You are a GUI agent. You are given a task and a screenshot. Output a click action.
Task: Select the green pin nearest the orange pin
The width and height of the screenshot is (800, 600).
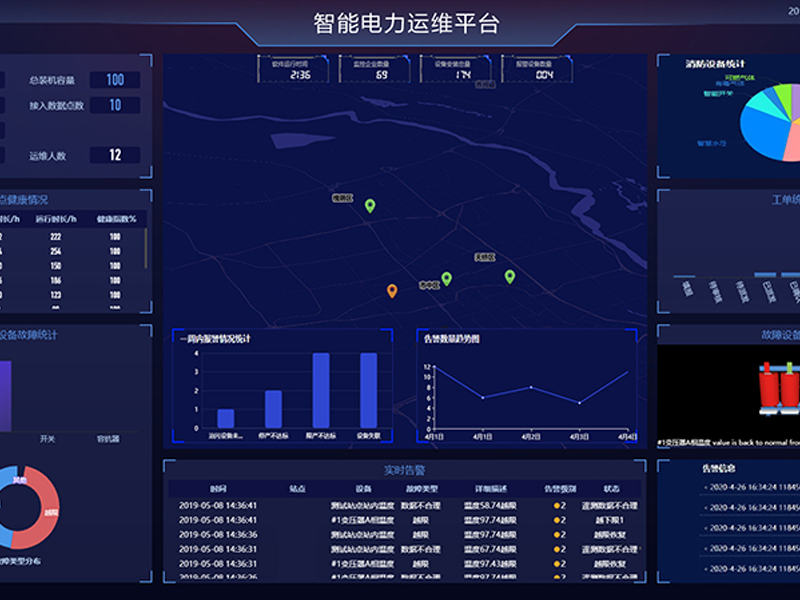coord(446,279)
